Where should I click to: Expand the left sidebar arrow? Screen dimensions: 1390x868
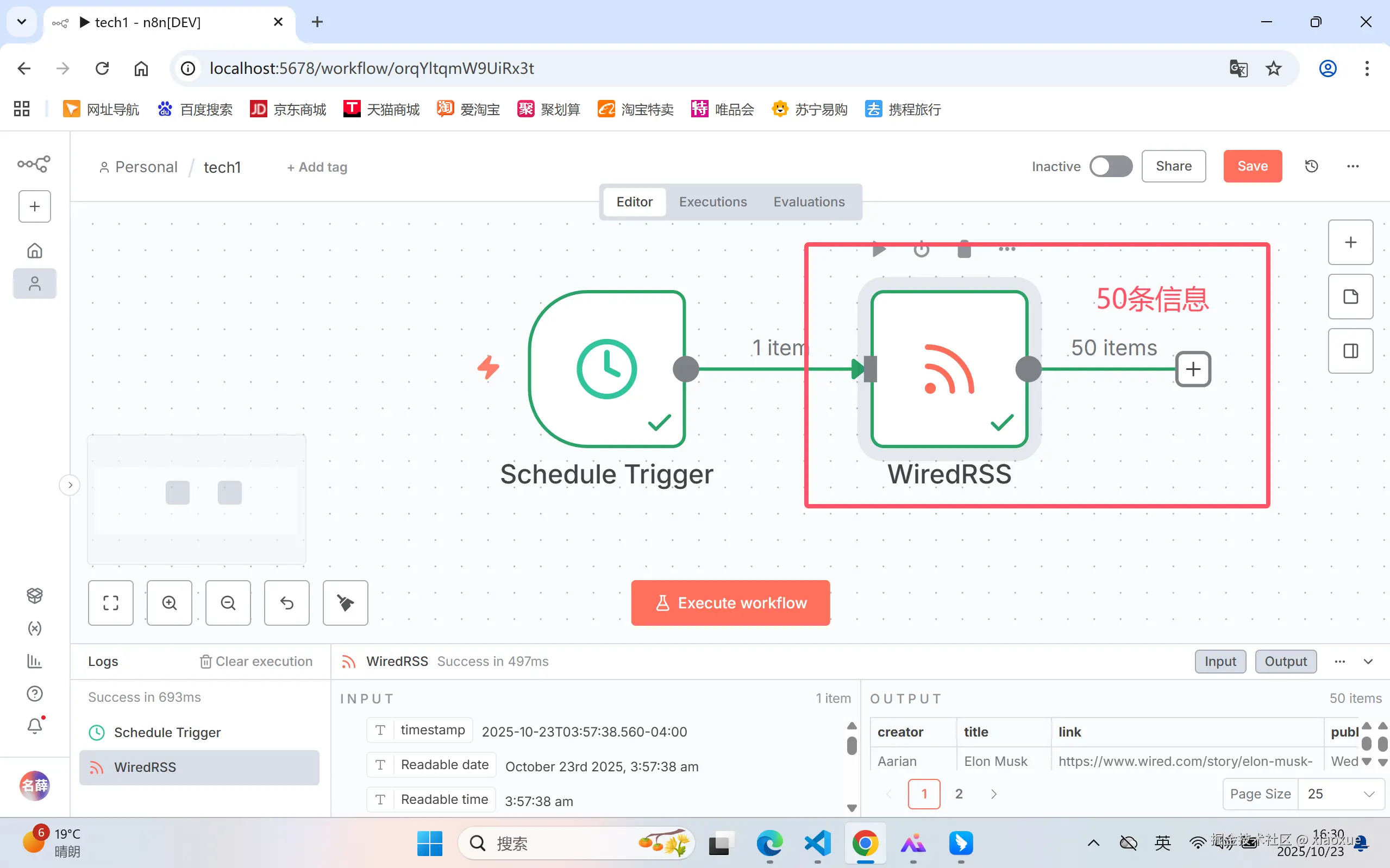(x=70, y=485)
